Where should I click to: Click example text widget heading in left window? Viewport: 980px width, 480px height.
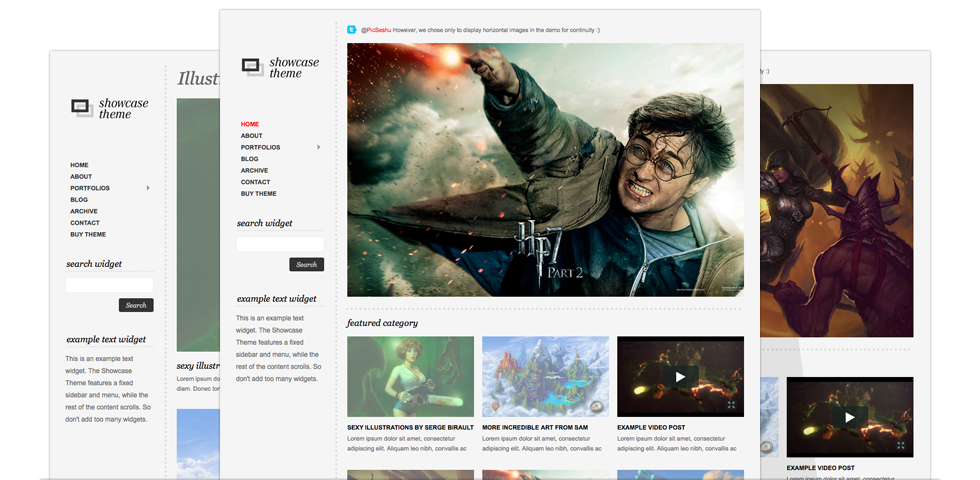(x=106, y=339)
